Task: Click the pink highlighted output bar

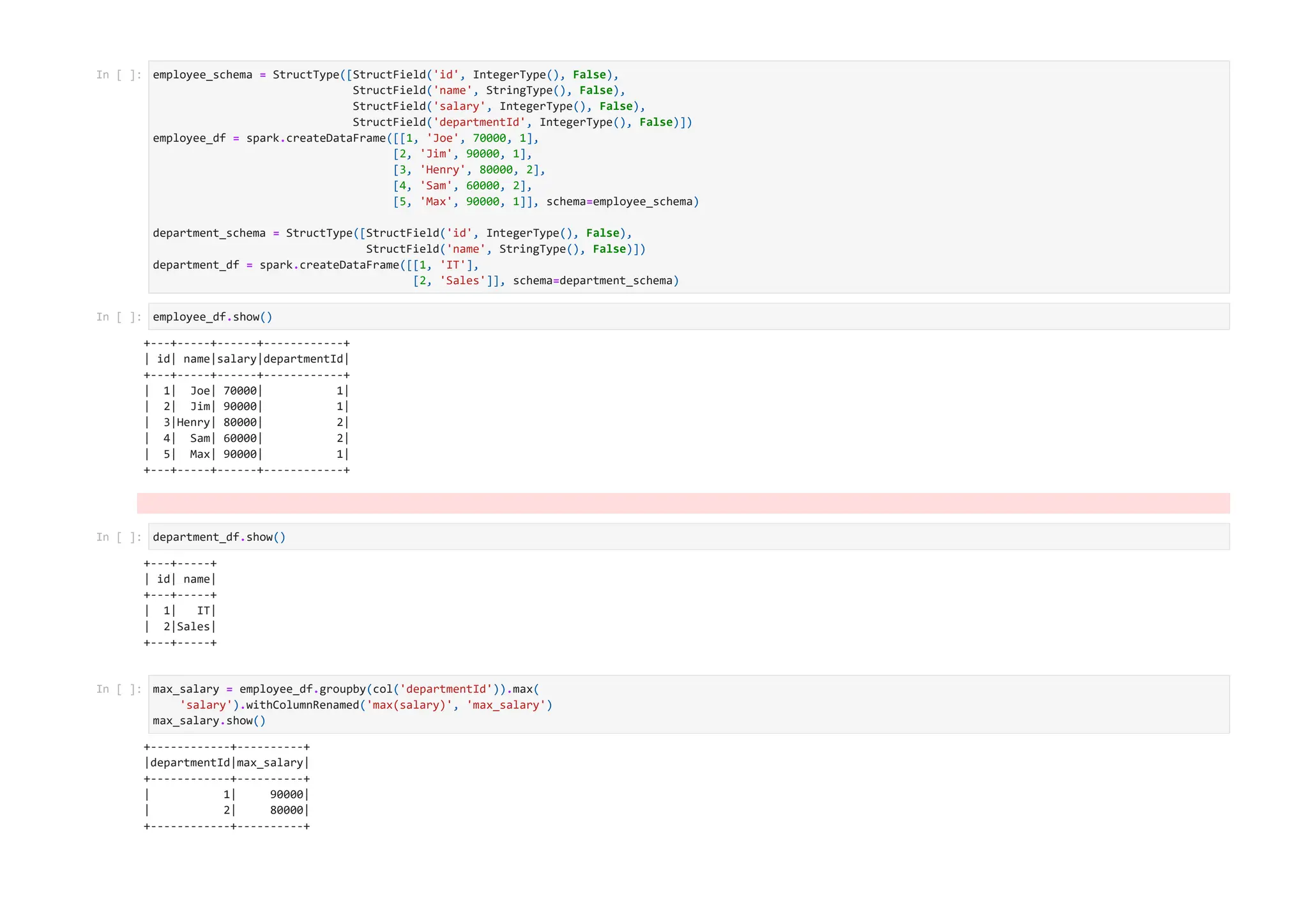Action: pyautogui.click(x=683, y=503)
